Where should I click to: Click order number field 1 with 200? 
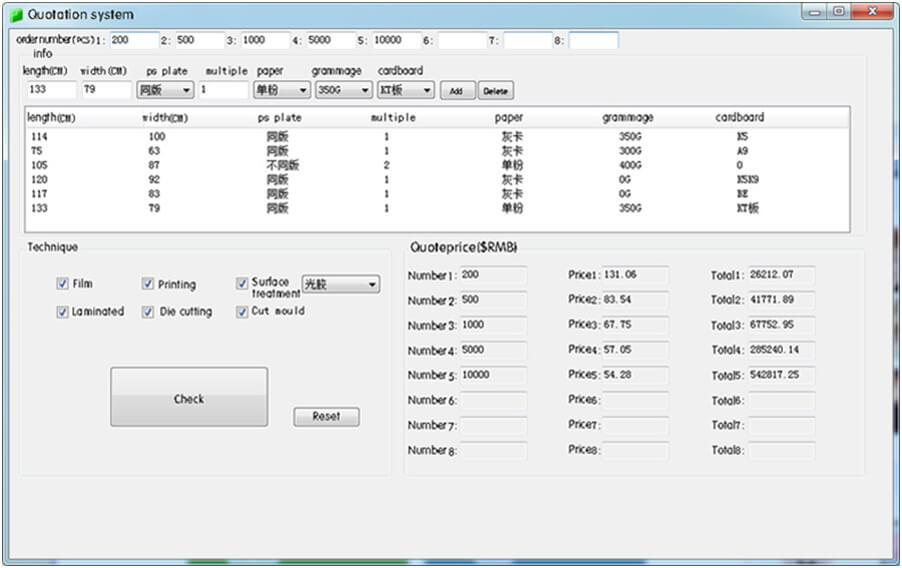133,40
